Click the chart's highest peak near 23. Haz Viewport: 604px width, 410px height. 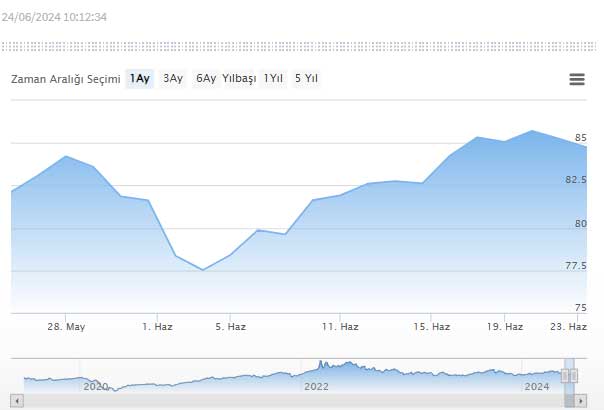click(532, 131)
